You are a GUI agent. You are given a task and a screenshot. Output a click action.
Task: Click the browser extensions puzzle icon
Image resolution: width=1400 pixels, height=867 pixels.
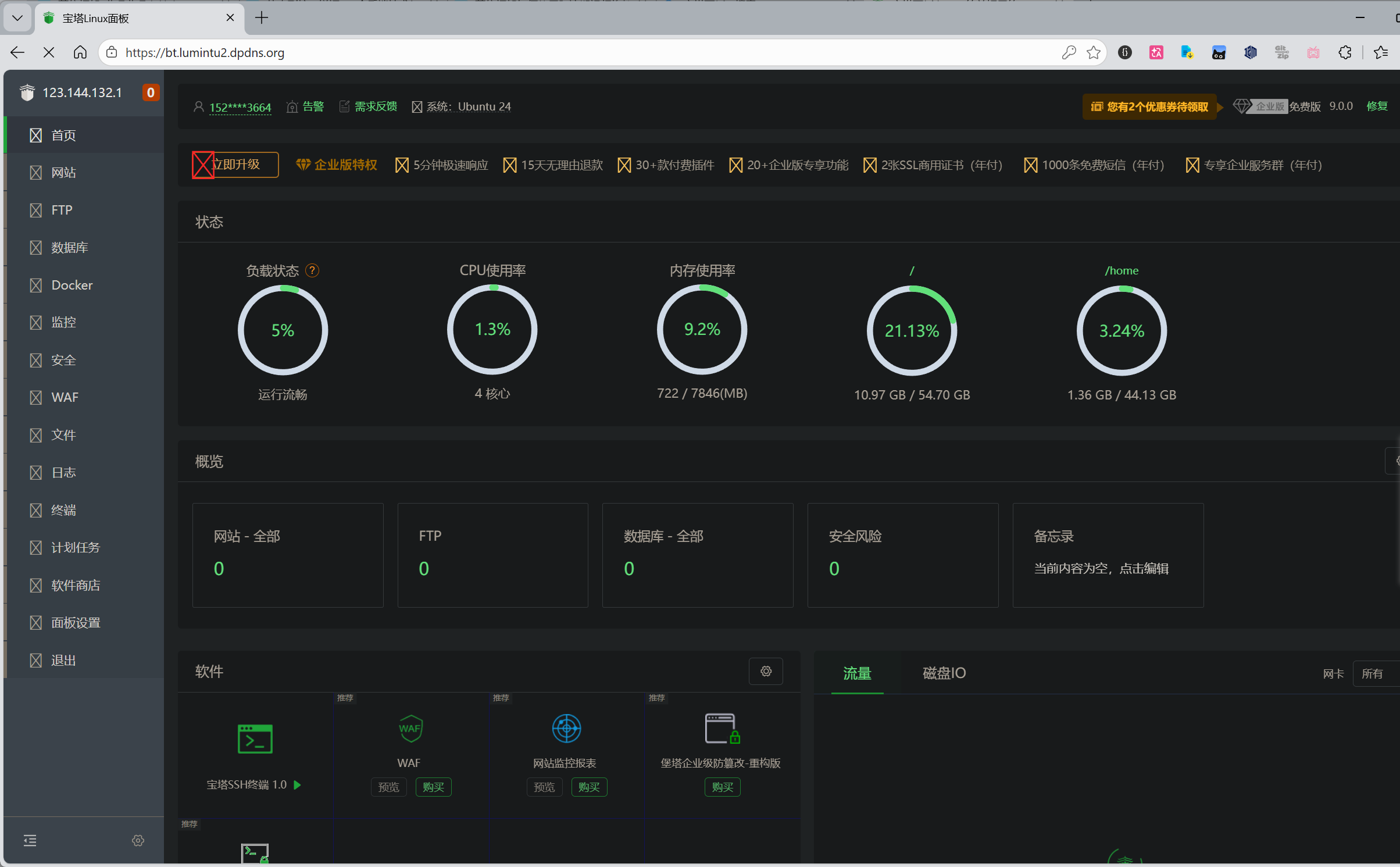click(1344, 52)
